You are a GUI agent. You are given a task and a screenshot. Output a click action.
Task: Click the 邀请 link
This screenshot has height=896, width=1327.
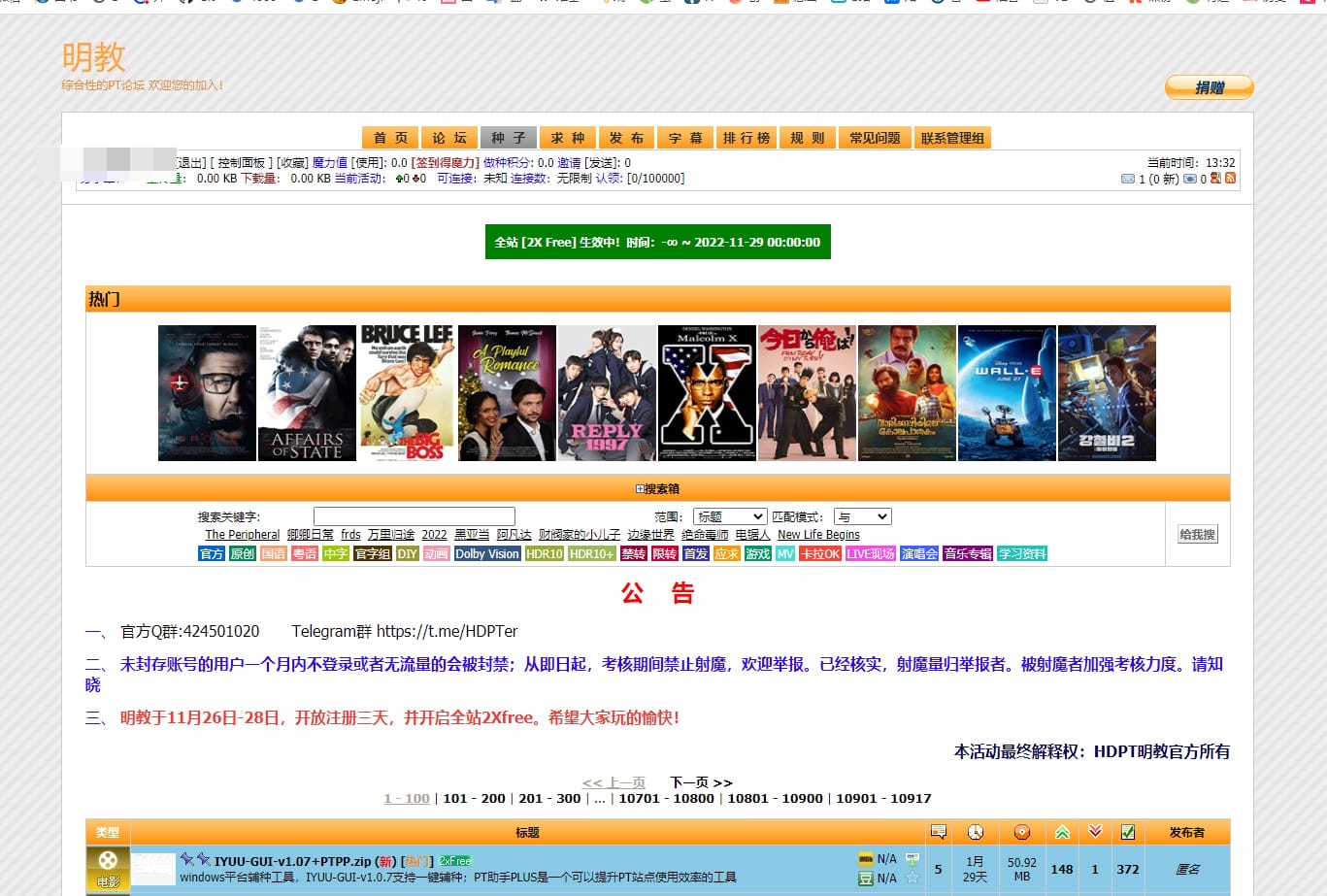[x=569, y=163]
